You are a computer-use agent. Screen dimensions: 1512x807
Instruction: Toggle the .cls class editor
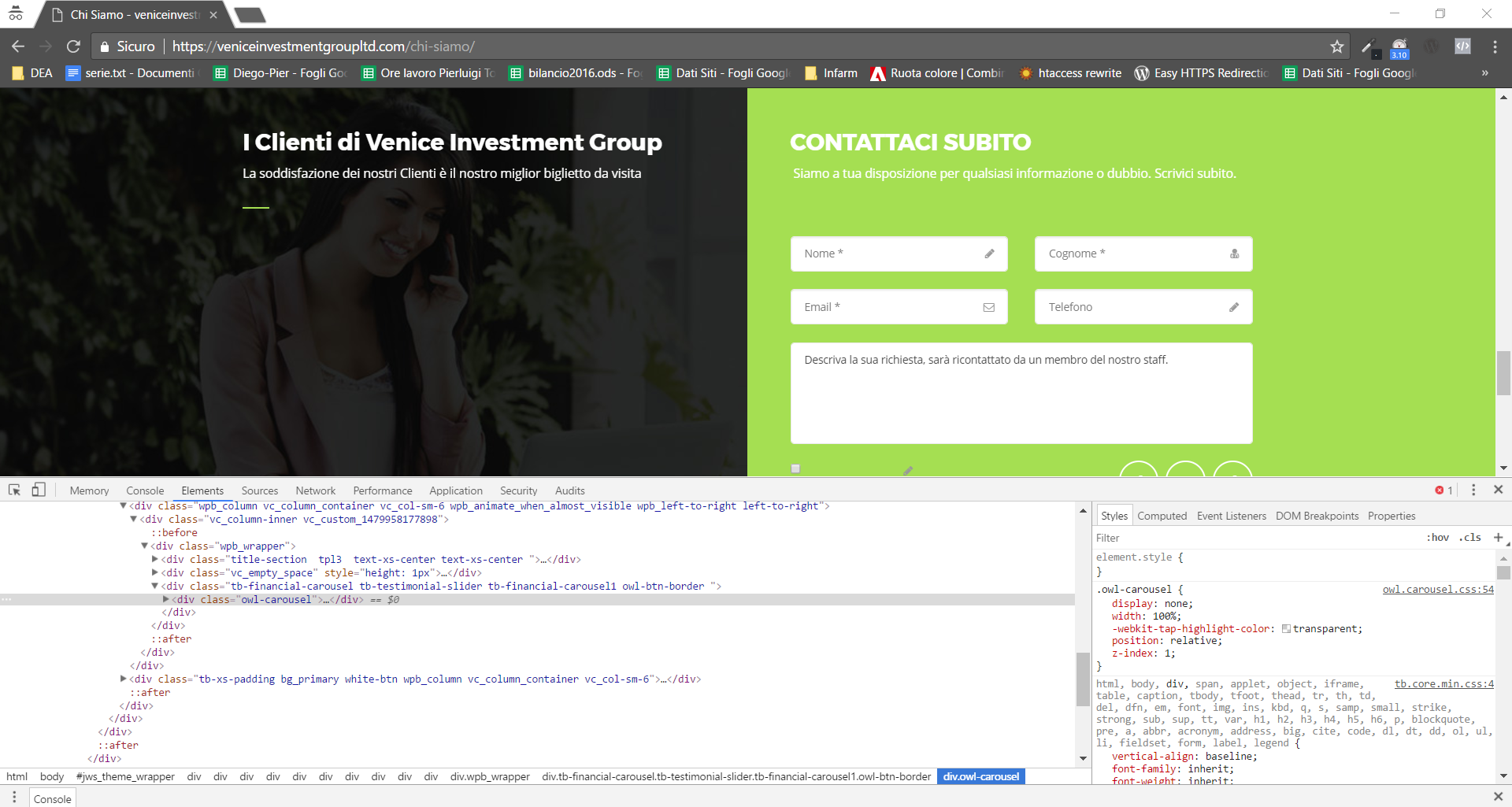point(1470,538)
